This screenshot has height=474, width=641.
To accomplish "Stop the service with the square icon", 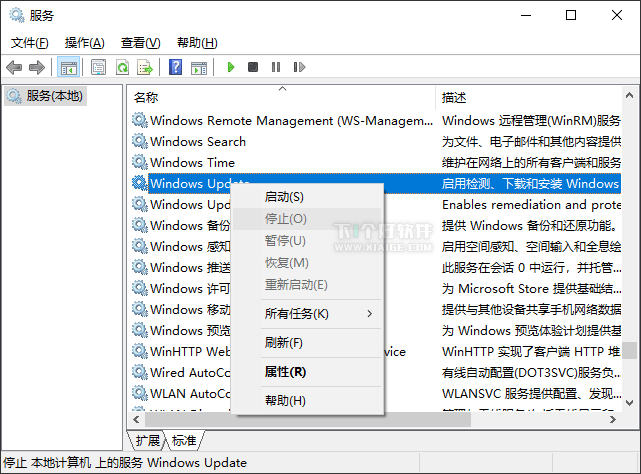I will 253,67.
